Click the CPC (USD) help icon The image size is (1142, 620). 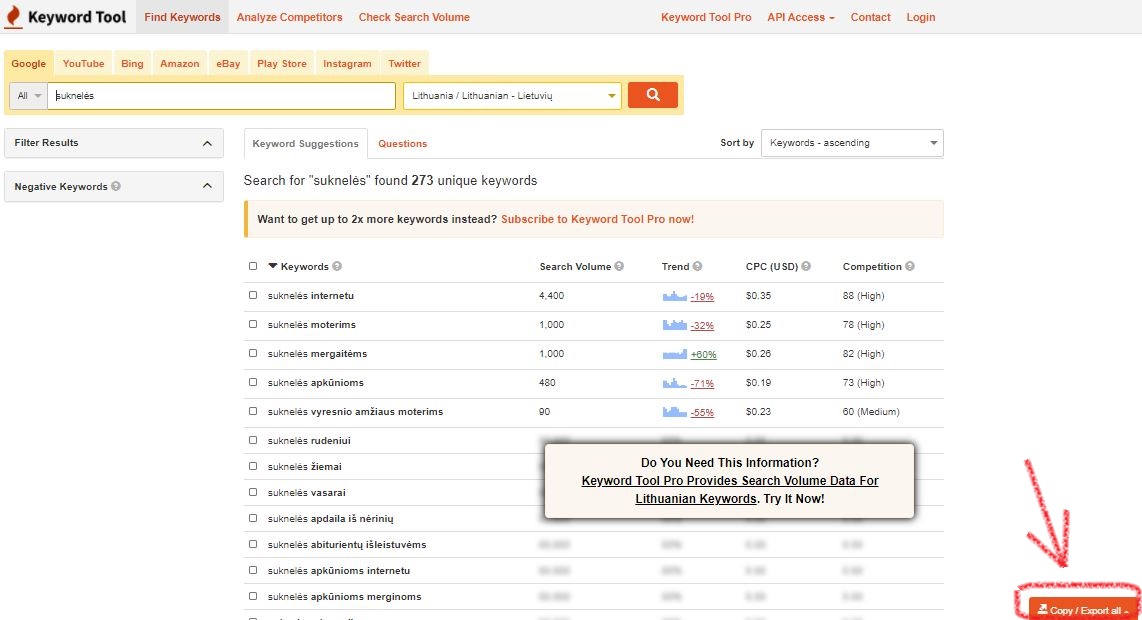coord(806,267)
